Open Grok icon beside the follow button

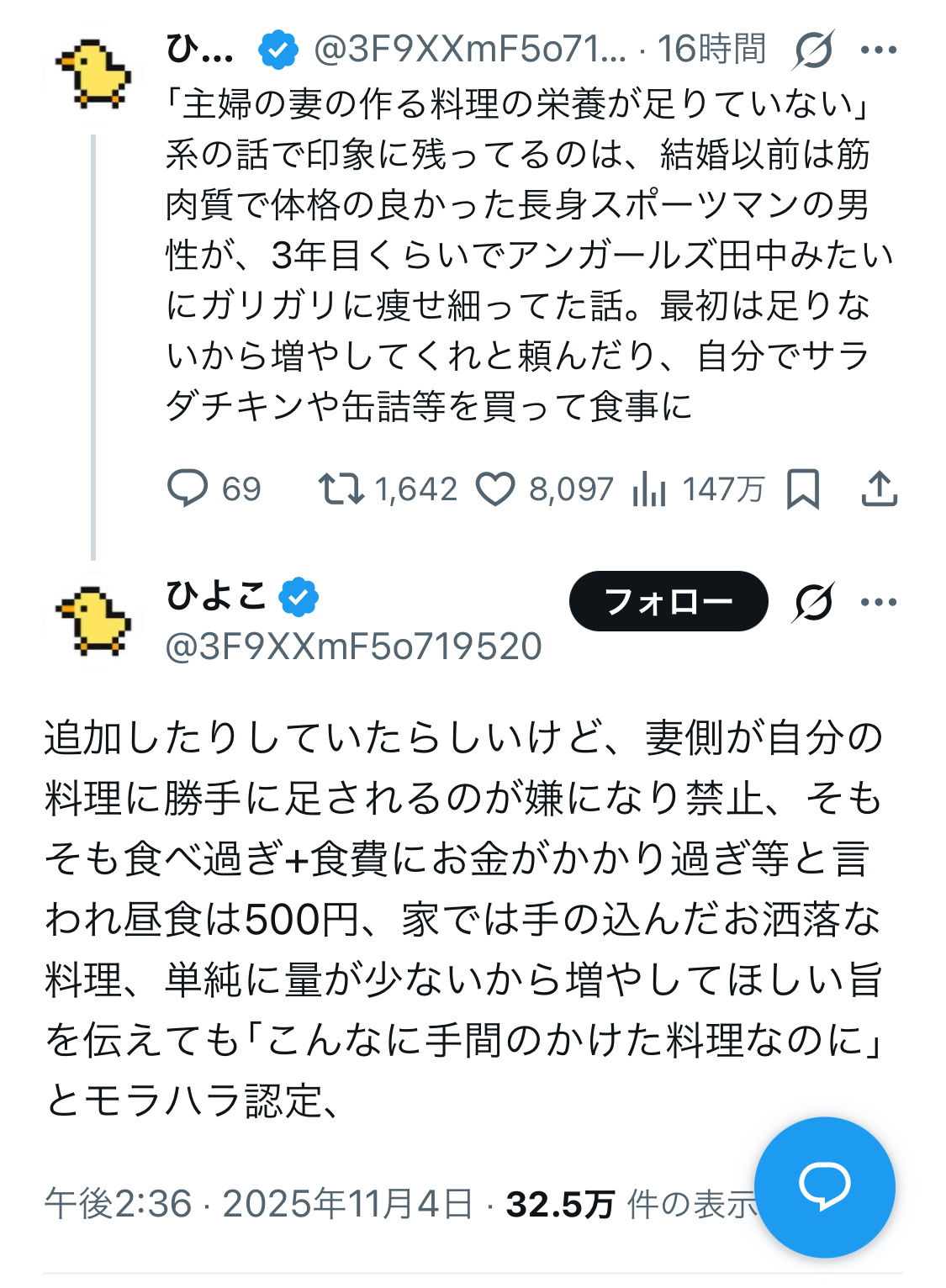tap(812, 602)
